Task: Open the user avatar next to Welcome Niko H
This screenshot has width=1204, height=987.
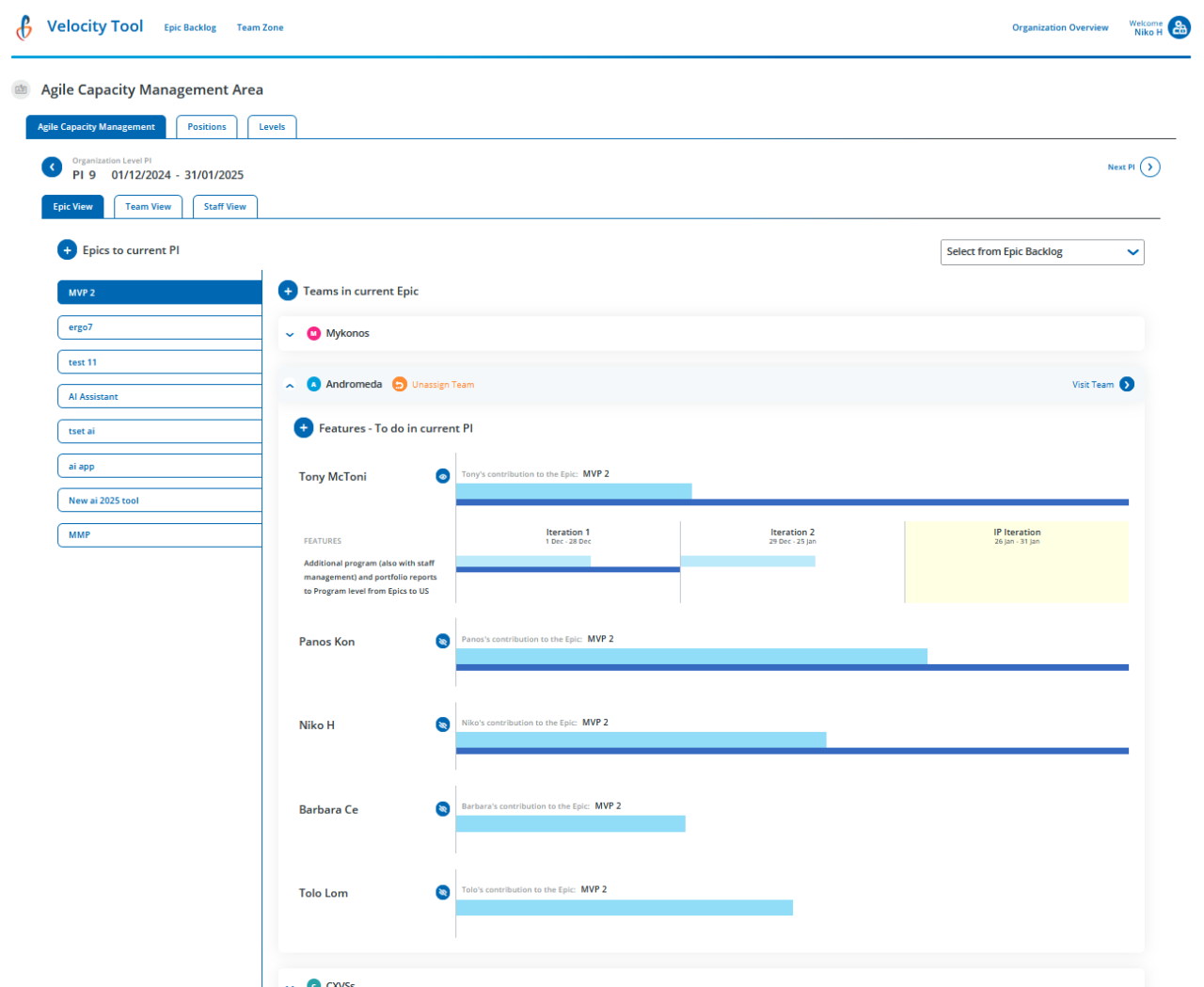Action: [1180, 27]
